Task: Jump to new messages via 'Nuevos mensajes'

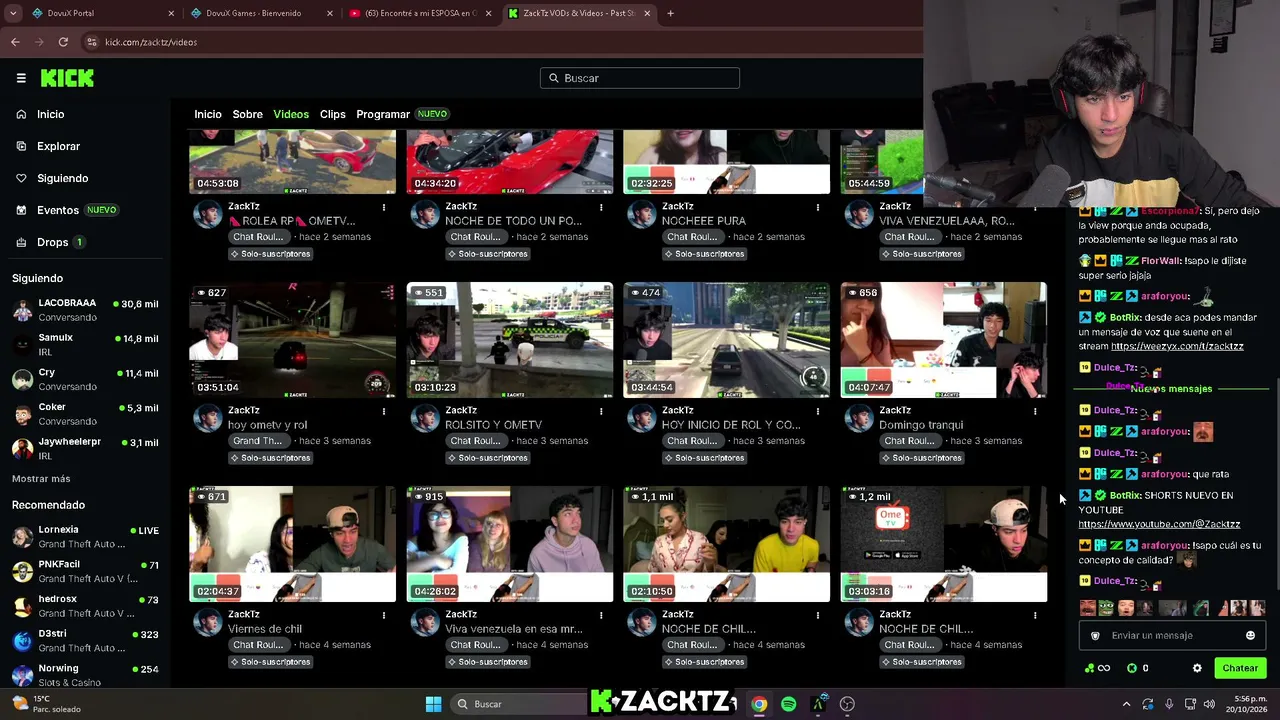Action: (x=1170, y=389)
